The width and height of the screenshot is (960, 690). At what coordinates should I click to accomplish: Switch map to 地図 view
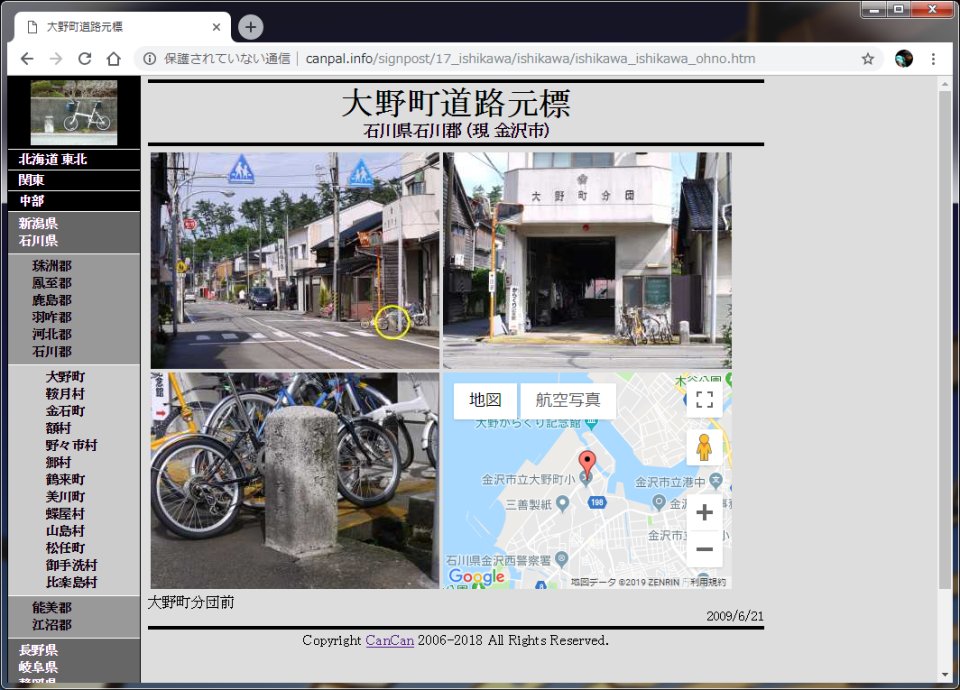coord(485,400)
